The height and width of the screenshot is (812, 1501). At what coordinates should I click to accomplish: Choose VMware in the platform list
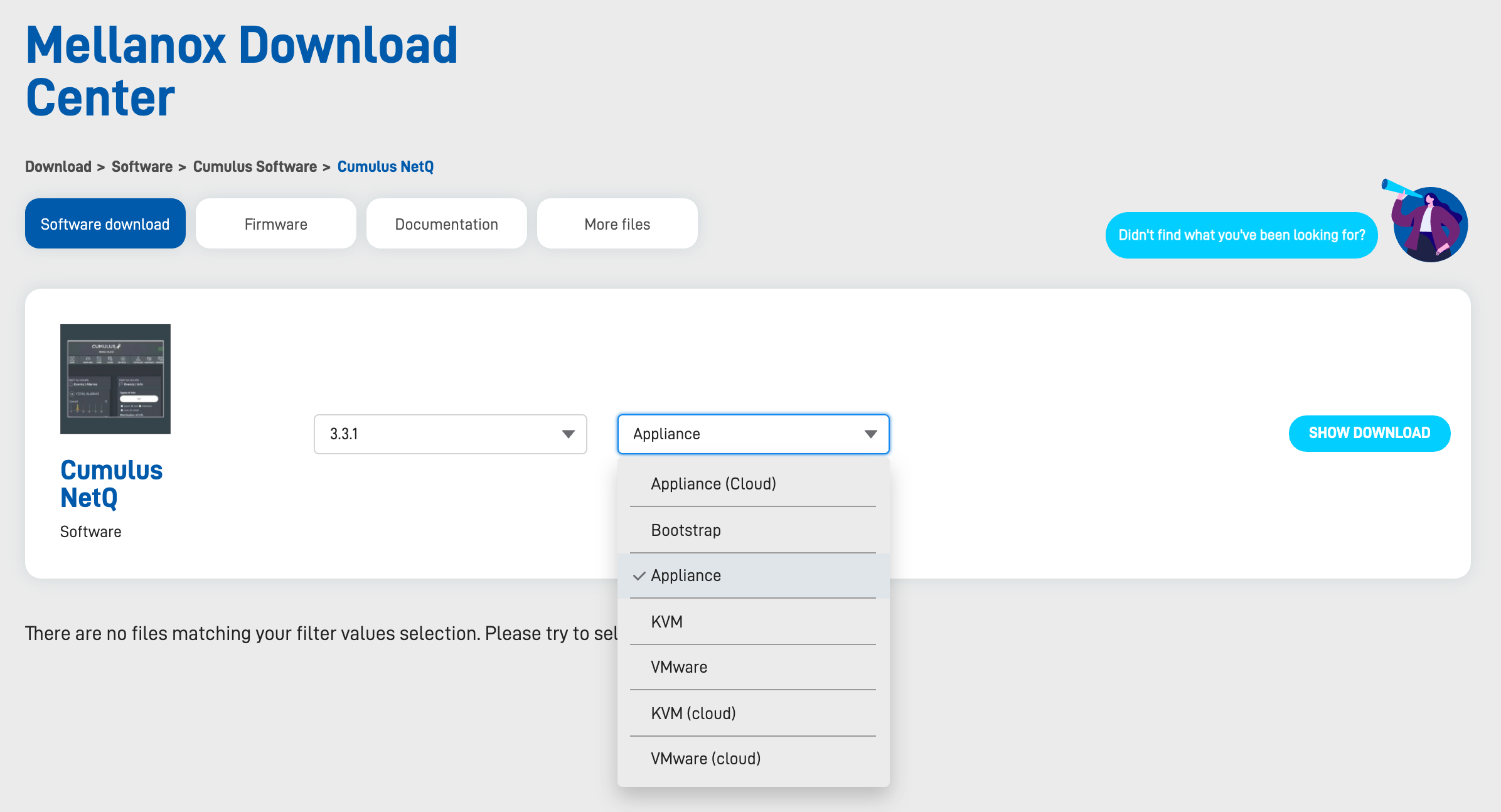tap(679, 667)
